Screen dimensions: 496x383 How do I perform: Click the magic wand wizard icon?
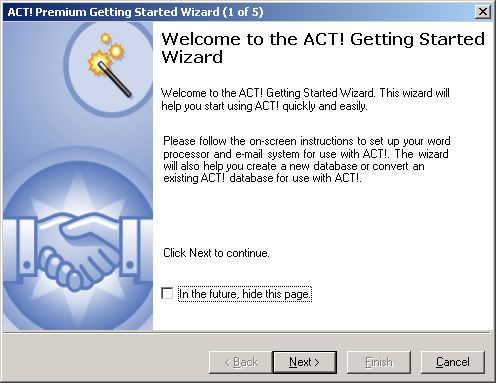(110, 65)
